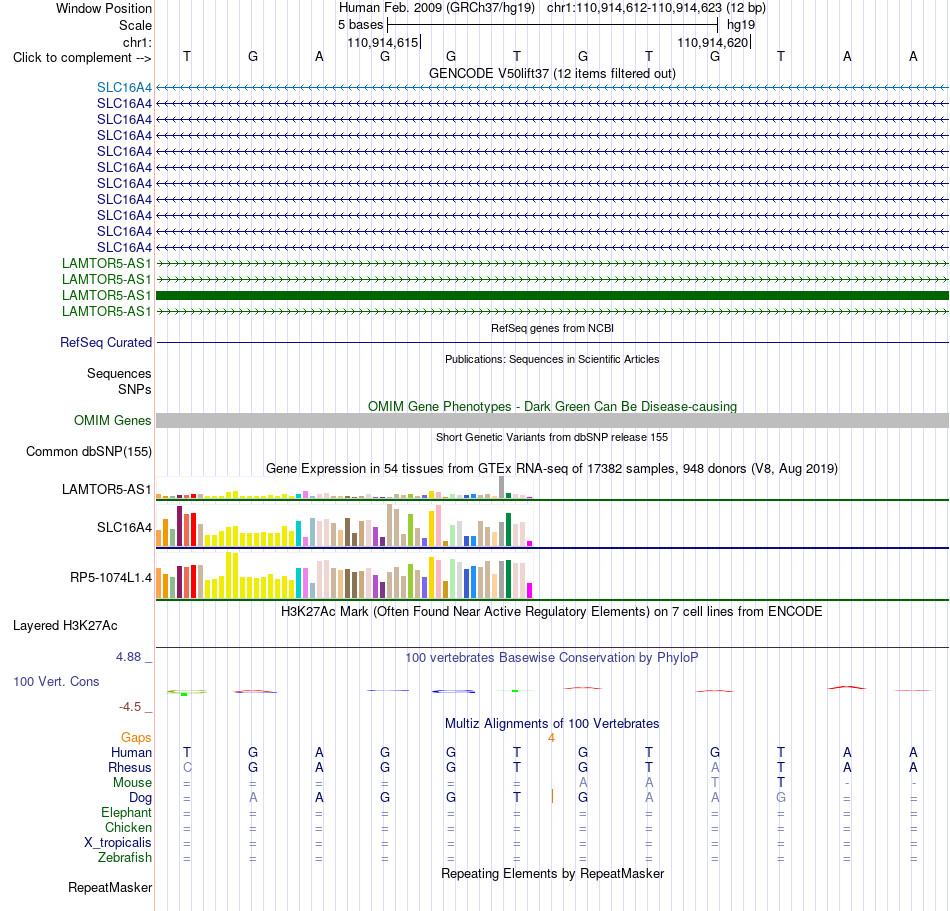Click the solid green LAMTOR5-AS1 exon bar
Image resolution: width=950 pixels, height=911 pixels.
(552, 296)
